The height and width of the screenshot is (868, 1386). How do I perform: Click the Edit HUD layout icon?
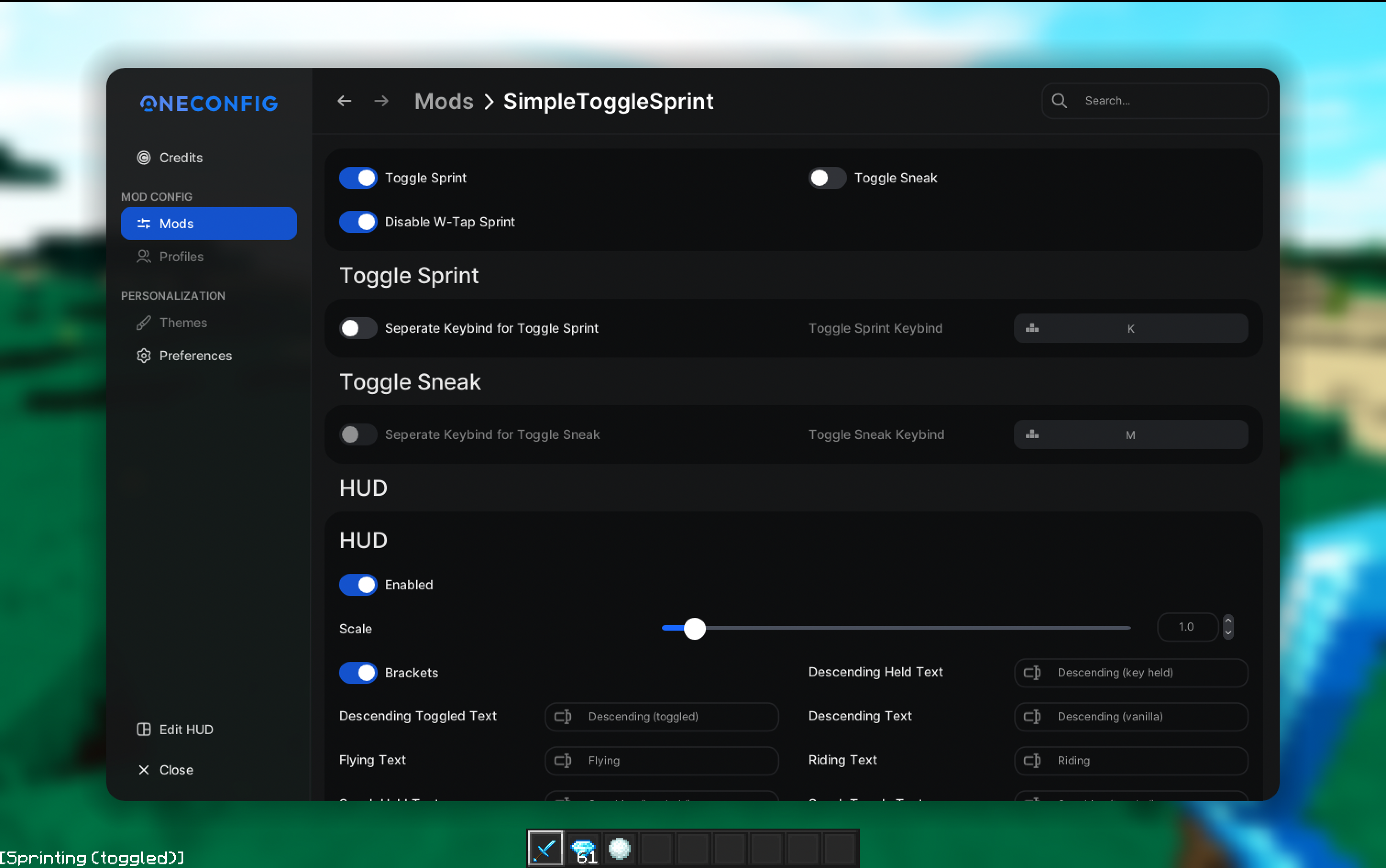tap(143, 729)
